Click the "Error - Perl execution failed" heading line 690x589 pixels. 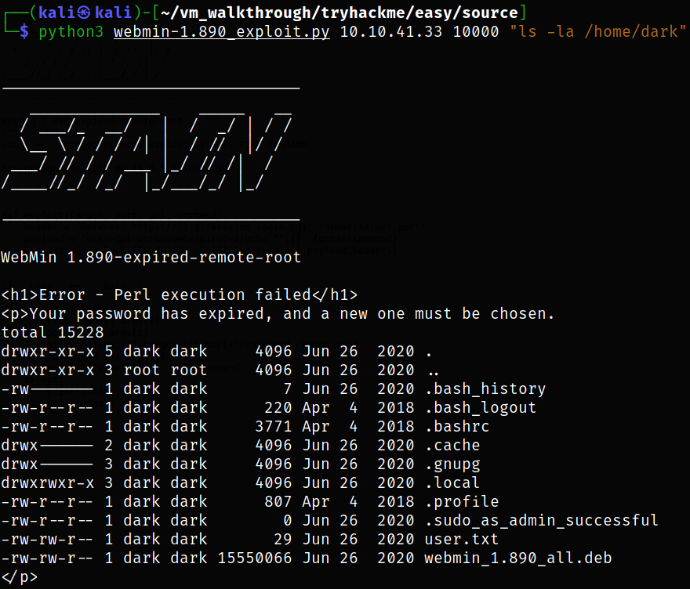pyautogui.click(x=180, y=294)
